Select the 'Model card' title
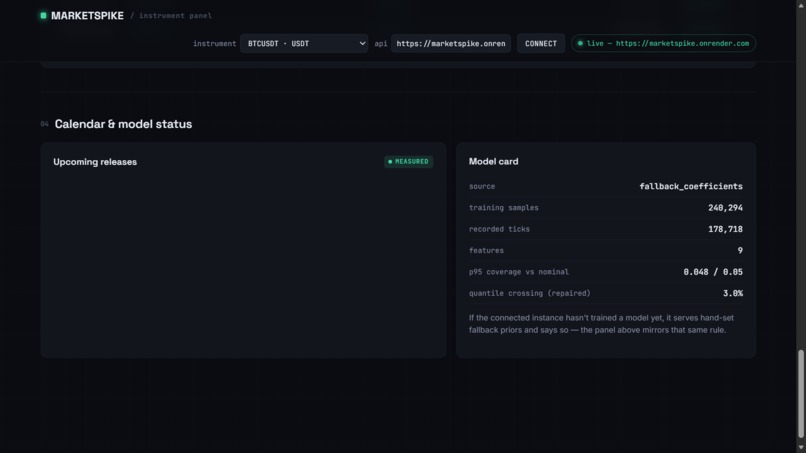 coord(493,161)
